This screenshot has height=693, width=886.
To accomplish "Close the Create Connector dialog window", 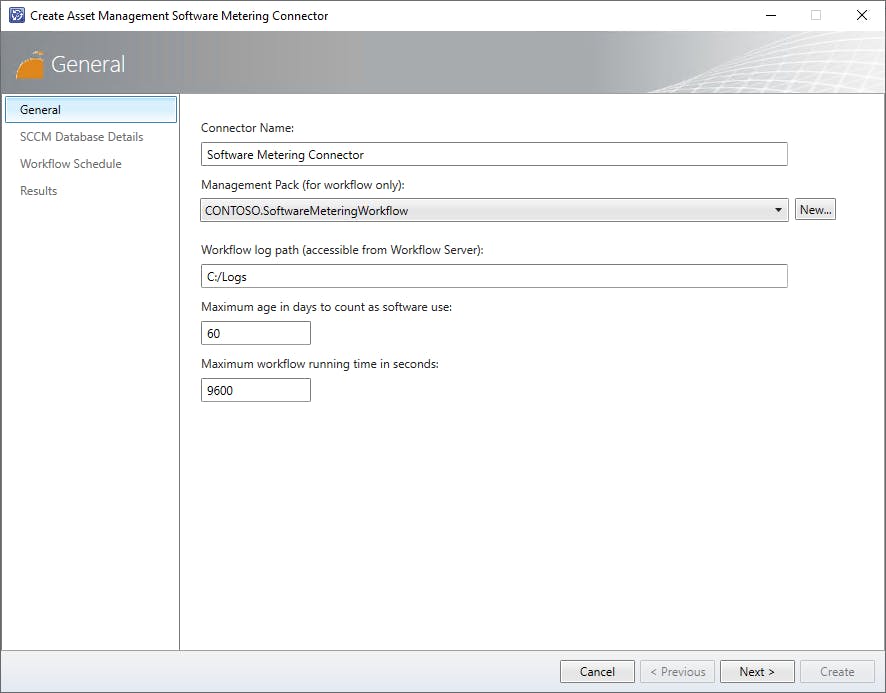I will pos(862,16).
